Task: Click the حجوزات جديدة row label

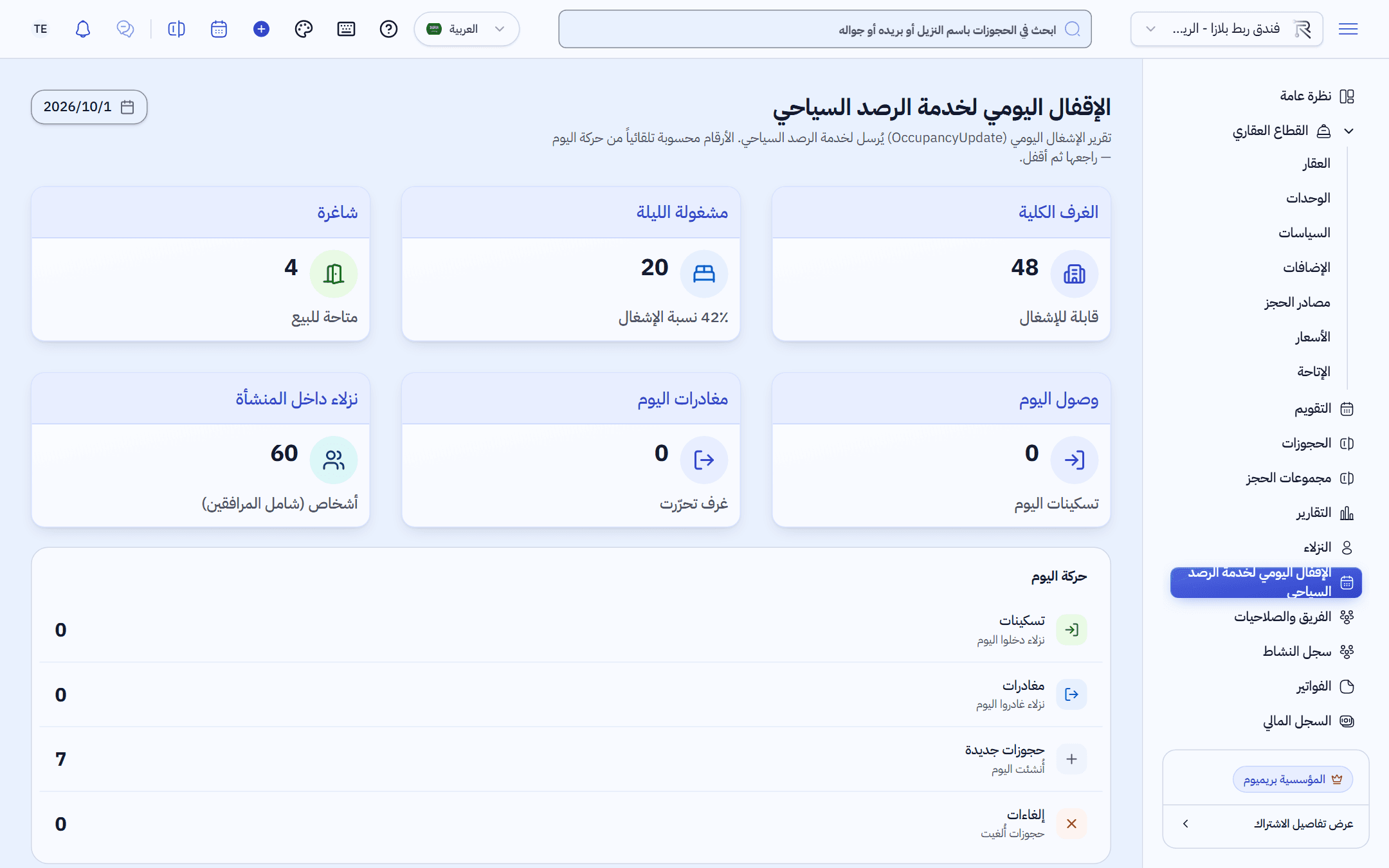Action: click(1005, 750)
